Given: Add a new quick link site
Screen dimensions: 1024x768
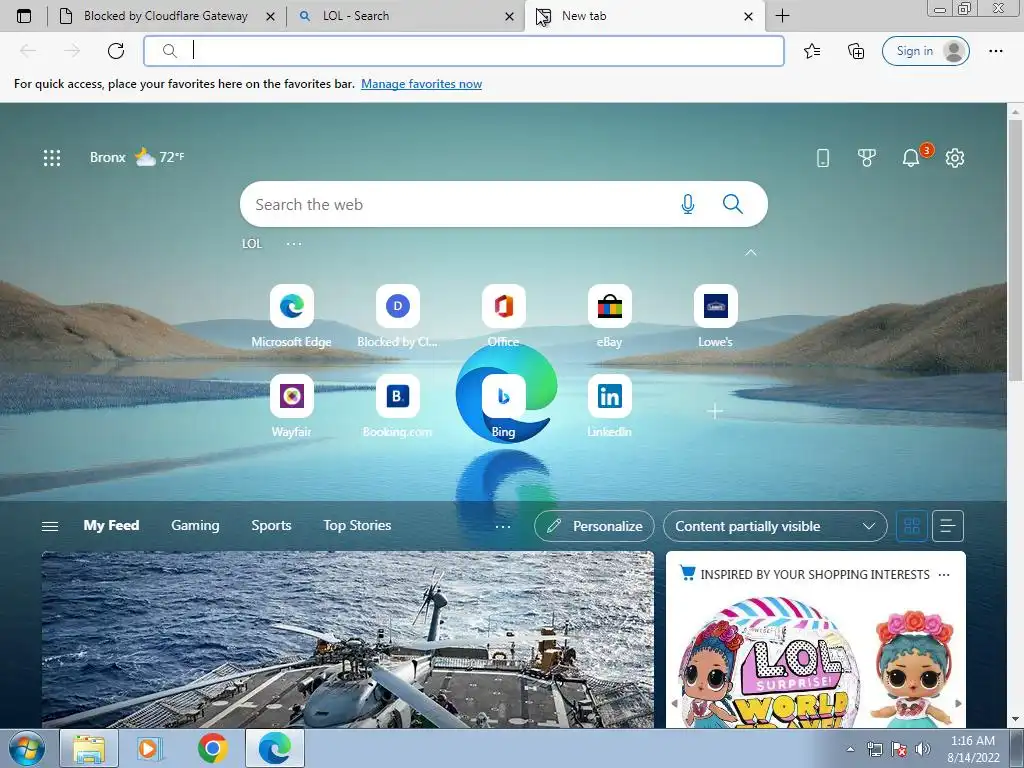Looking at the screenshot, I should click(715, 411).
